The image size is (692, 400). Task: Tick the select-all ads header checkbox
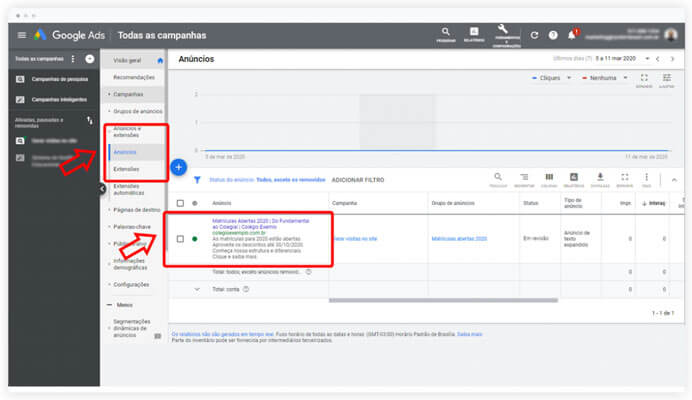(180, 203)
